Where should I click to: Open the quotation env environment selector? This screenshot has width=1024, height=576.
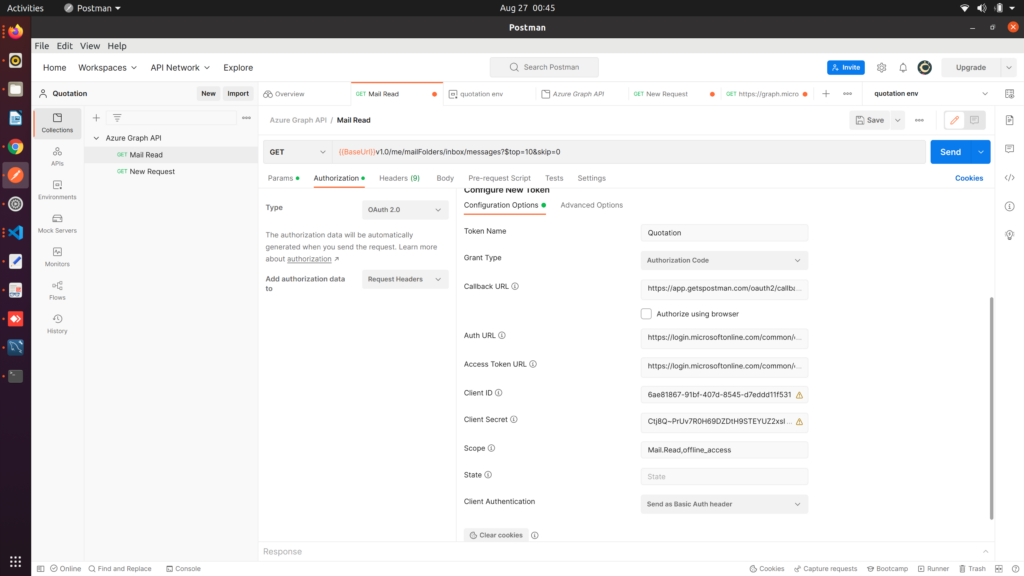point(930,93)
